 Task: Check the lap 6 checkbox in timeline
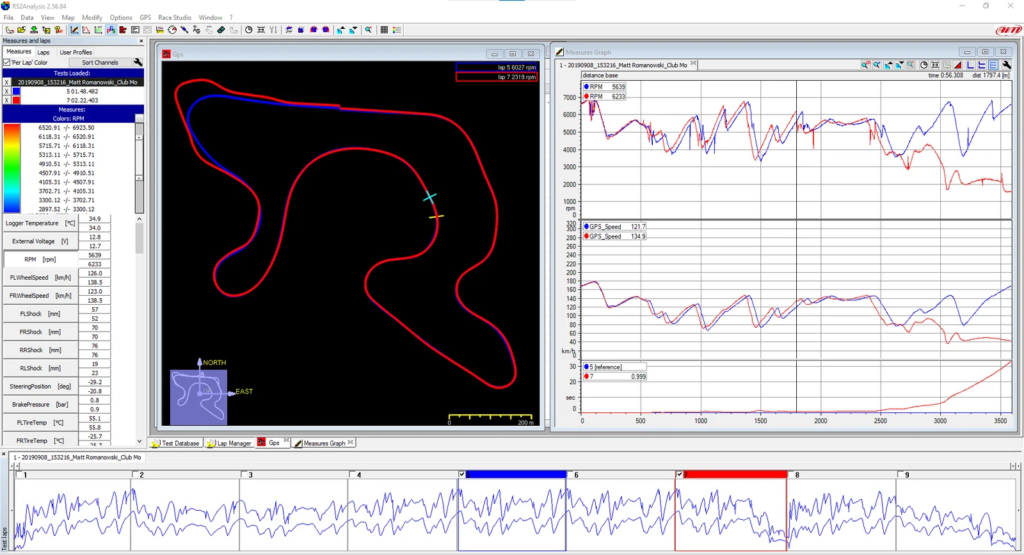[570, 475]
